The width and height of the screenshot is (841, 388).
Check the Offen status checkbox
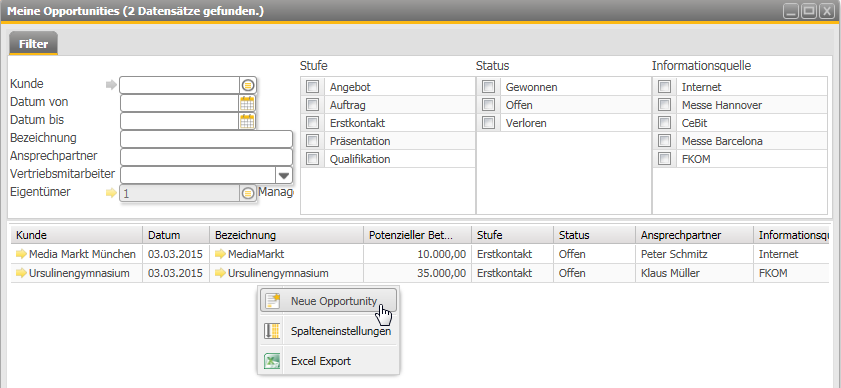pyautogui.click(x=488, y=105)
